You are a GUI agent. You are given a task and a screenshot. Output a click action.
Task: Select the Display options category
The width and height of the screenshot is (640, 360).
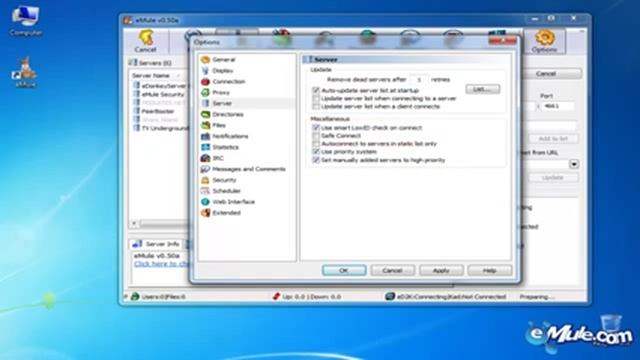[222, 71]
